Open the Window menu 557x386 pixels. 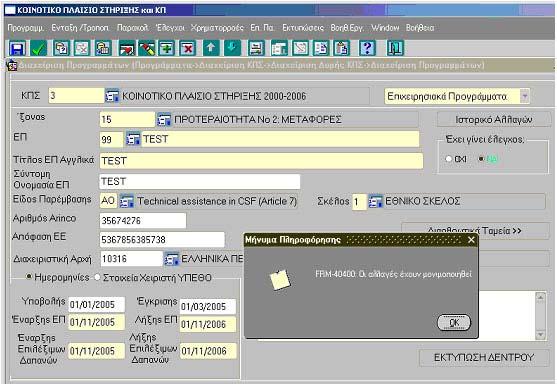point(385,28)
